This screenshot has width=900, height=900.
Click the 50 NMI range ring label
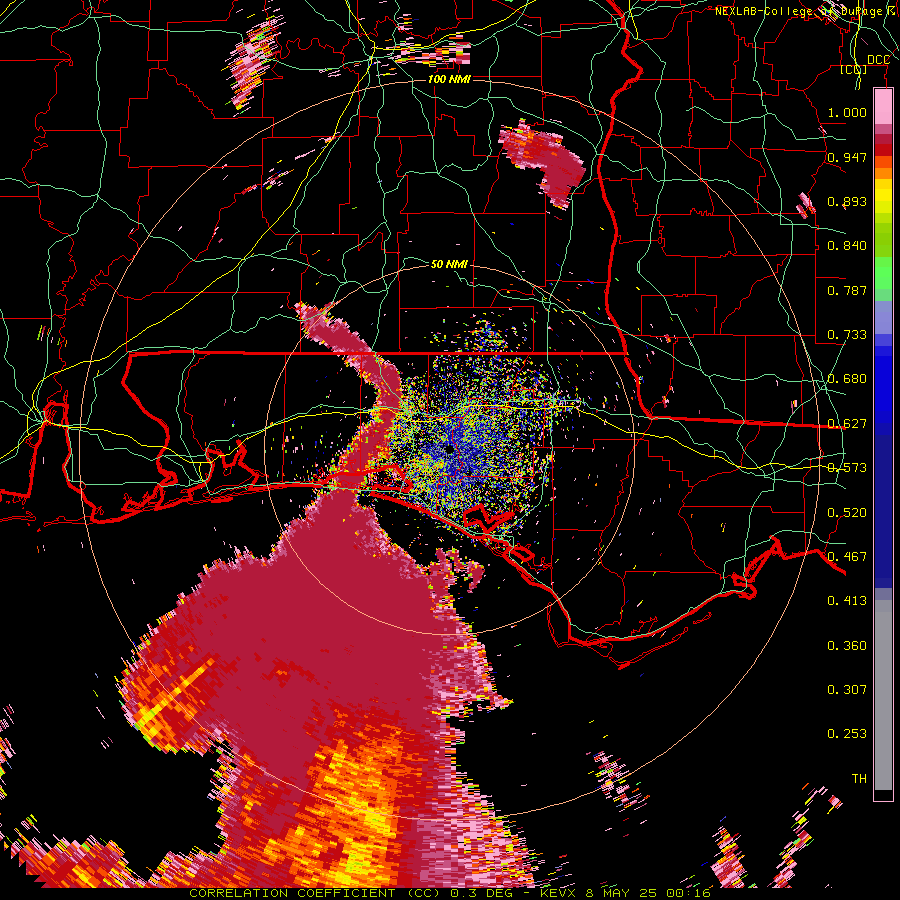(x=449, y=264)
